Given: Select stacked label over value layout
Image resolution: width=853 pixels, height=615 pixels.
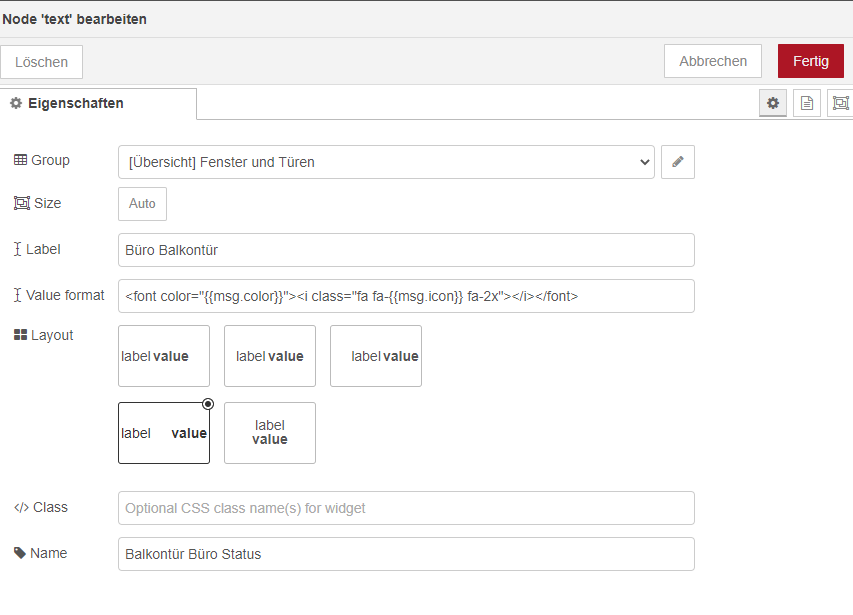Looking at the screenshot, I should tap(270, 433).
